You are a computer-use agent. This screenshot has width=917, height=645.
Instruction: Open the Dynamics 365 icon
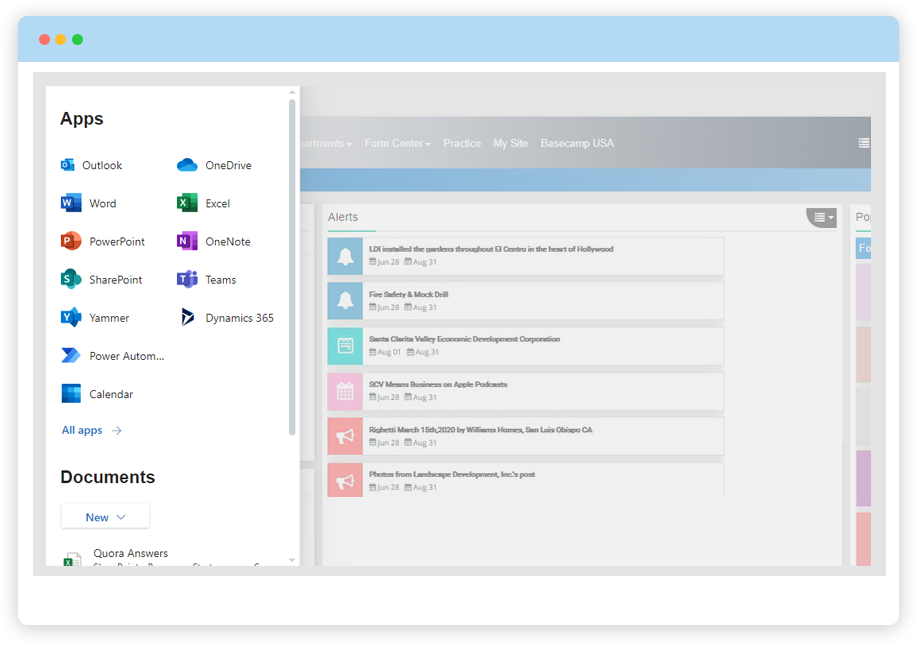pos(187,318)
